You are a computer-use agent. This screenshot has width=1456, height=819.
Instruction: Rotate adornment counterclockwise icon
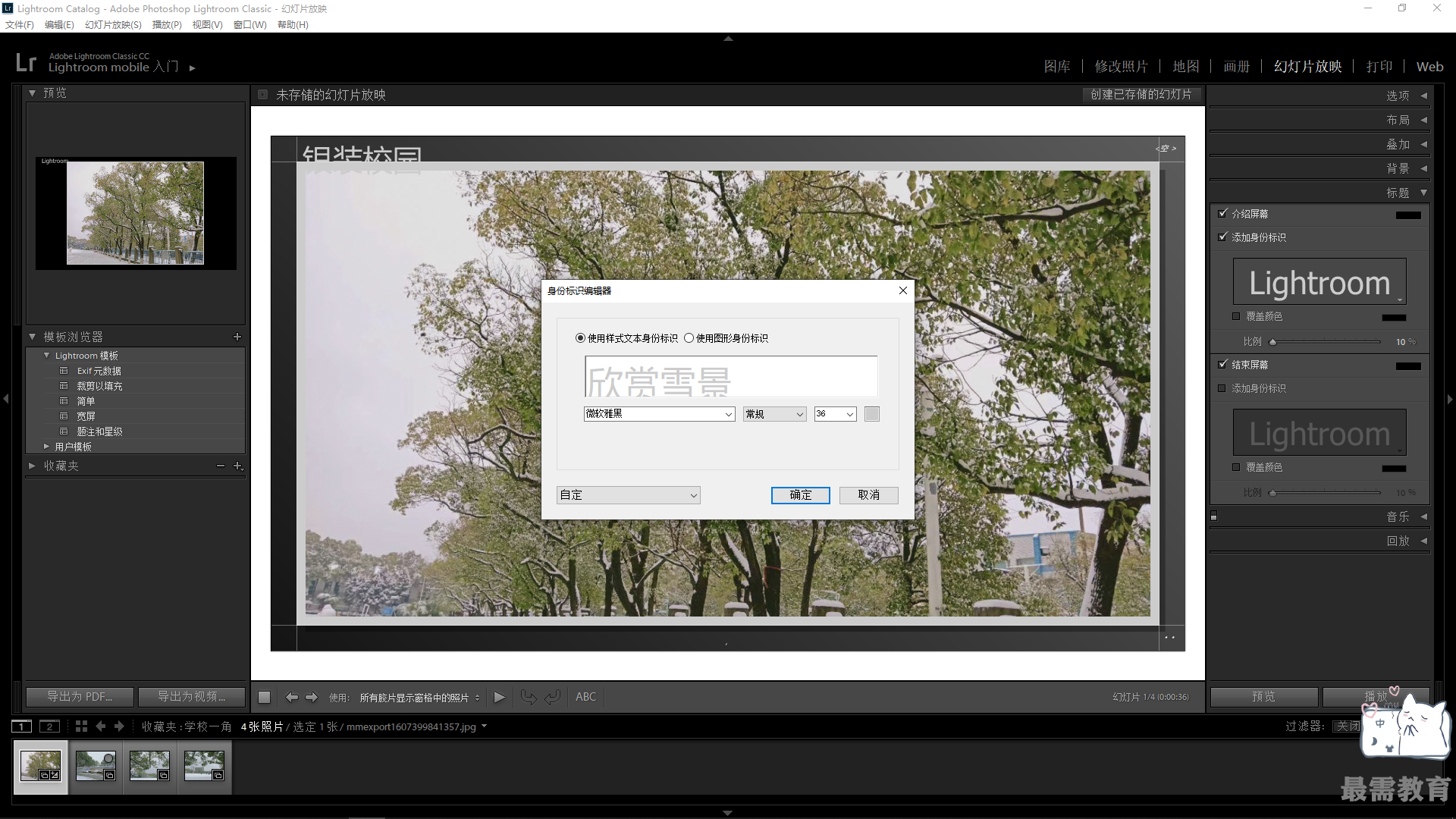coord(529,697)
